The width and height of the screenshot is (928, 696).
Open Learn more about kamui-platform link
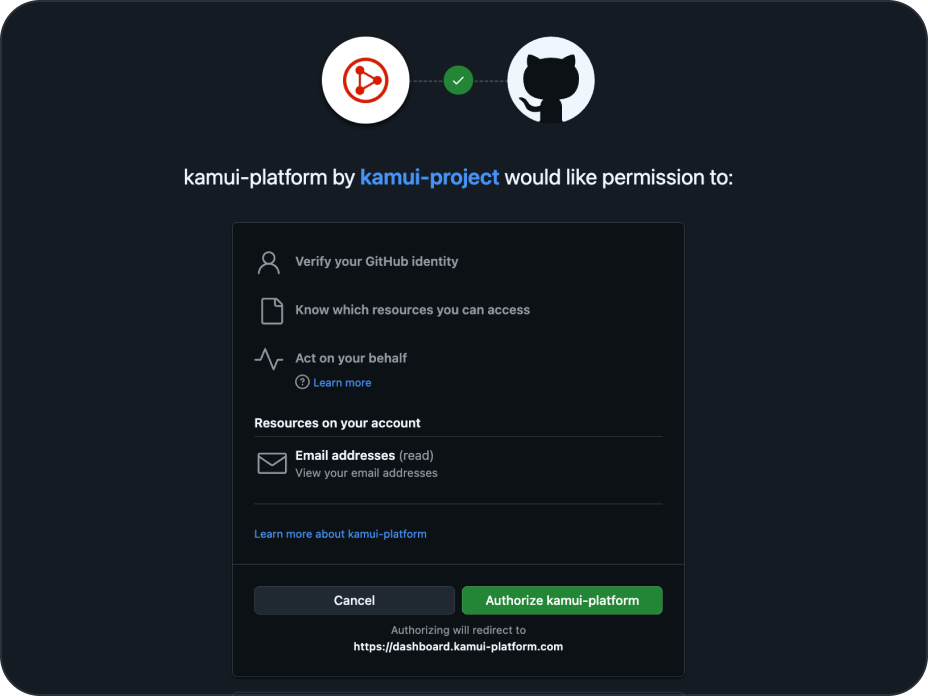point(340,534)
